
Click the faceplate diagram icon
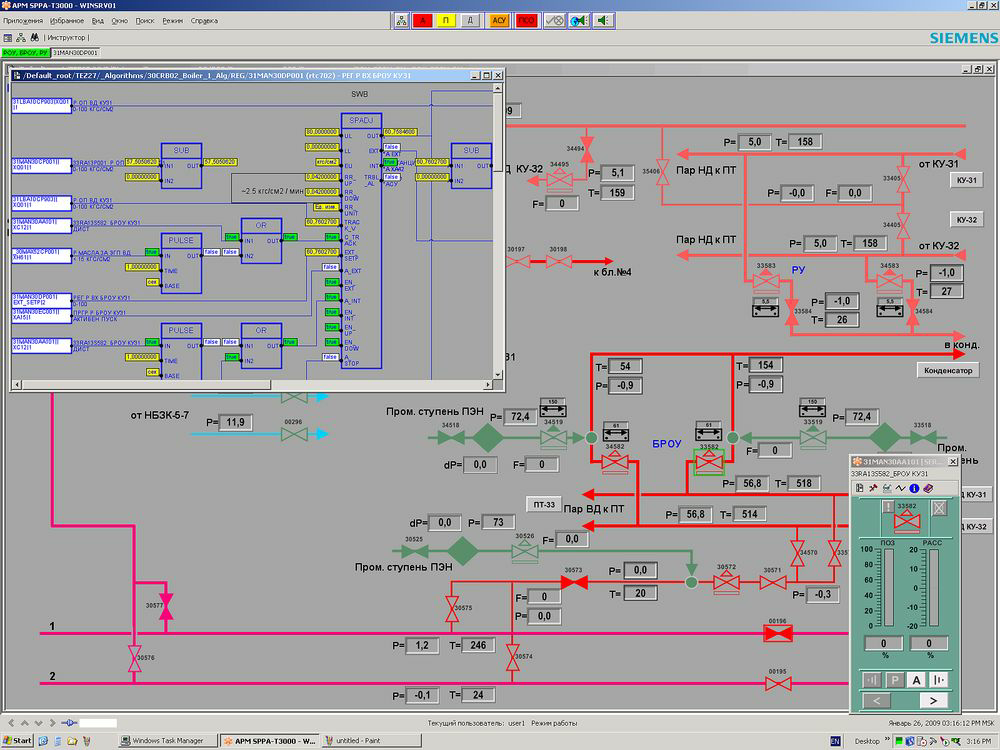pyautogui.click(x=886, y=488)
